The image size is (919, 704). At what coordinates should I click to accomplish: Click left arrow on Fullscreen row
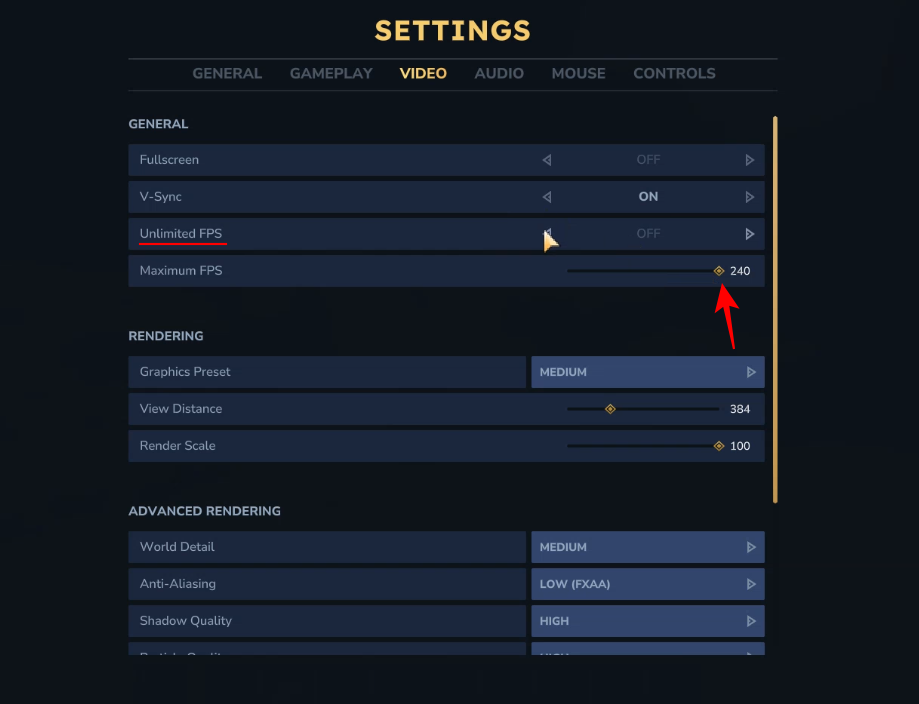coord(547,160)
